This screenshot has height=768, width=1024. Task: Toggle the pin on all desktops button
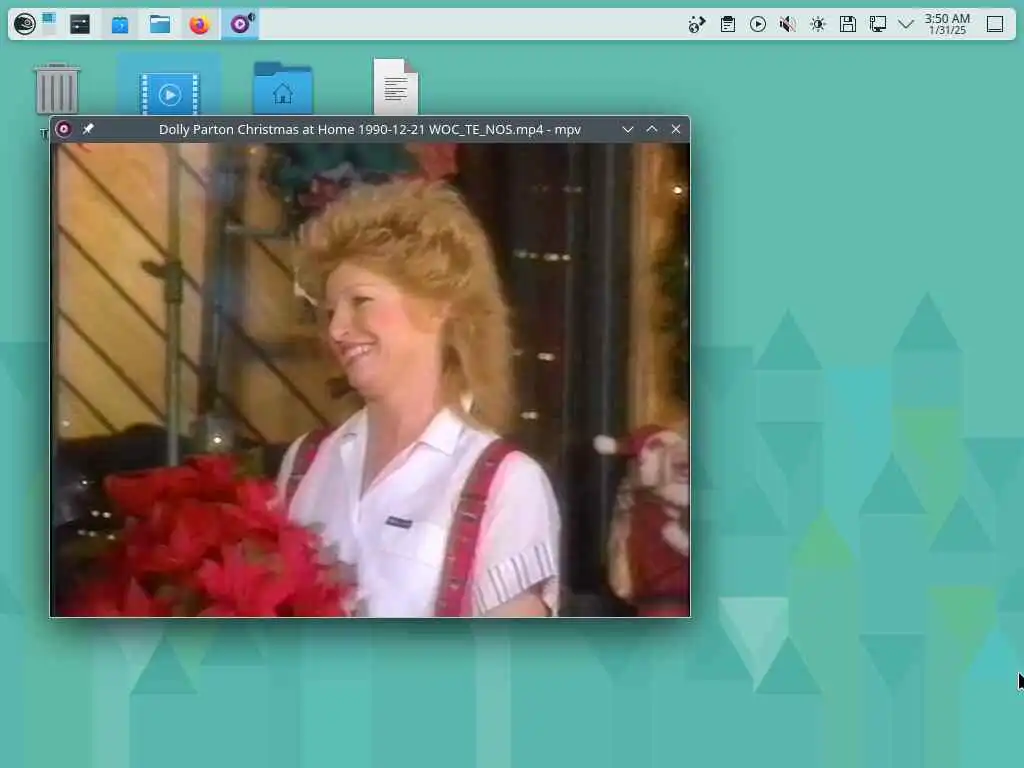[x=88, y=129]
